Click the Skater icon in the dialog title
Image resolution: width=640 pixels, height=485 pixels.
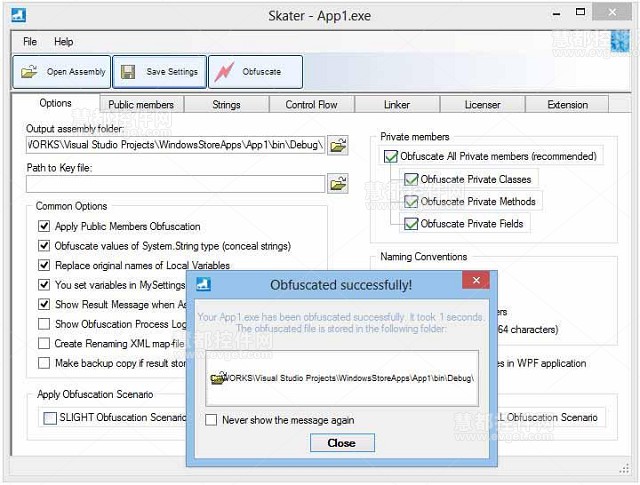tap(203, 284)
